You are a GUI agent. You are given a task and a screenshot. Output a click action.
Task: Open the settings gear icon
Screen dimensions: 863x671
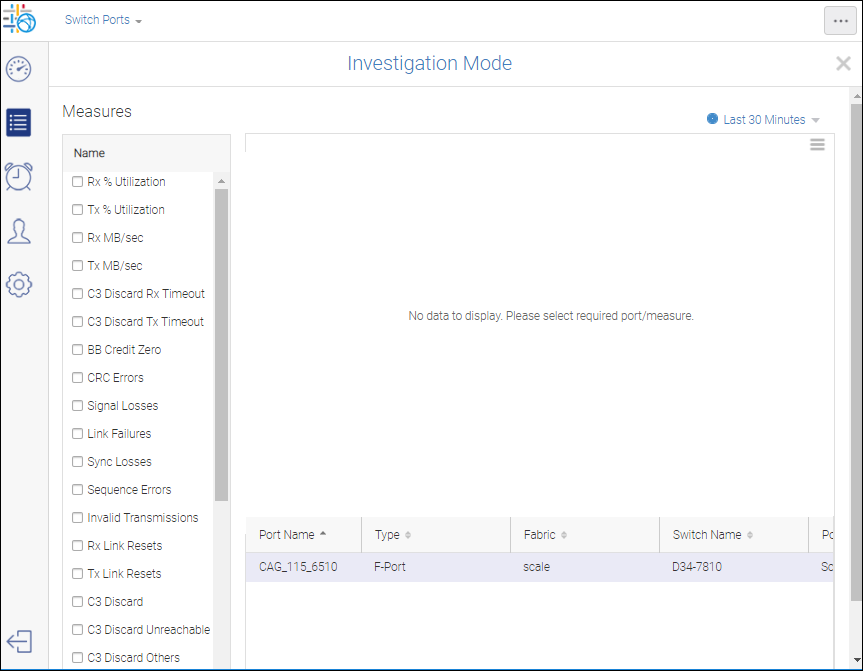tap(19, 285)
